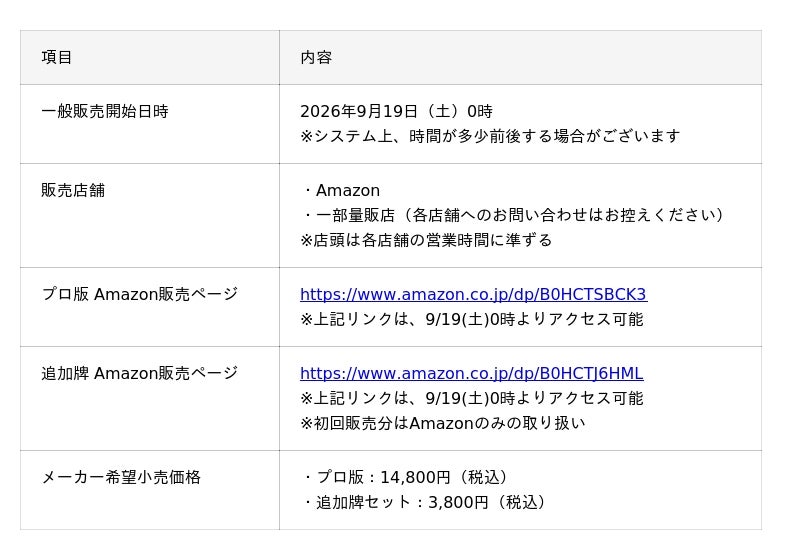Image resolution: width=800 pixels, height=560 pixels.
Task: Select the 一般販売開始日時 row label
Action: (x=105, y=111)
